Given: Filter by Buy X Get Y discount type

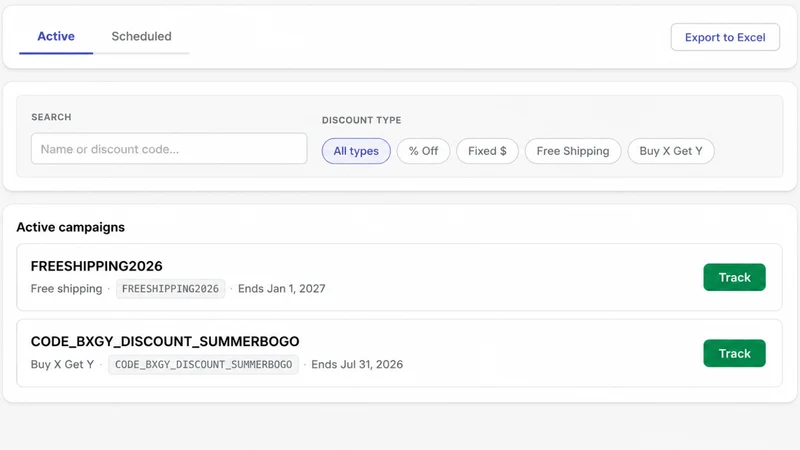Looking at the screenshot, I should 671,151.
